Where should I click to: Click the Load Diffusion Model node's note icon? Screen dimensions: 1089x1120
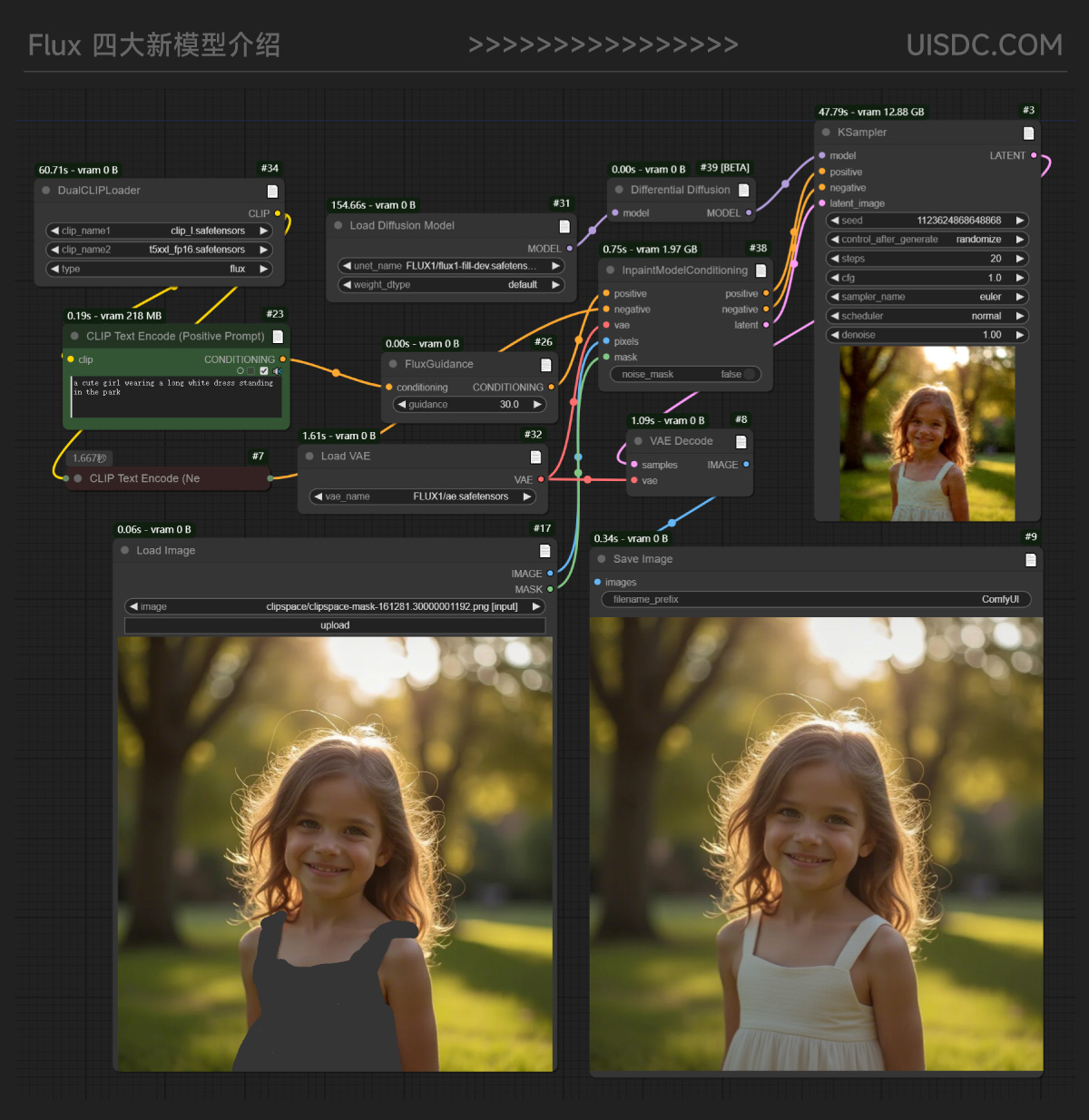point(564,226)
